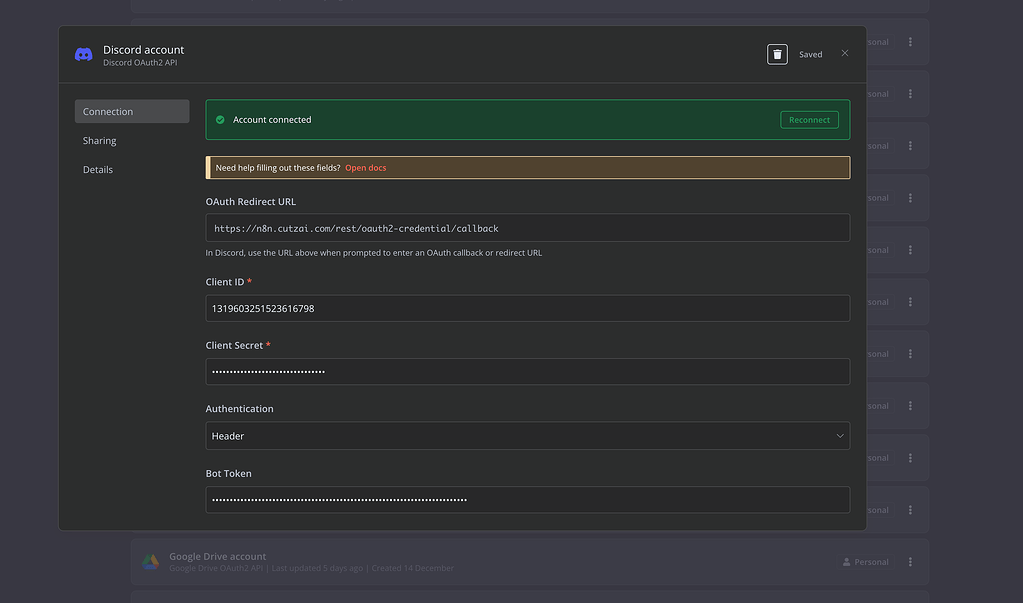This screenshot has height=603, width=1023.
Task: Click the Discord logo icon in modal header
Action: [83, 54]
